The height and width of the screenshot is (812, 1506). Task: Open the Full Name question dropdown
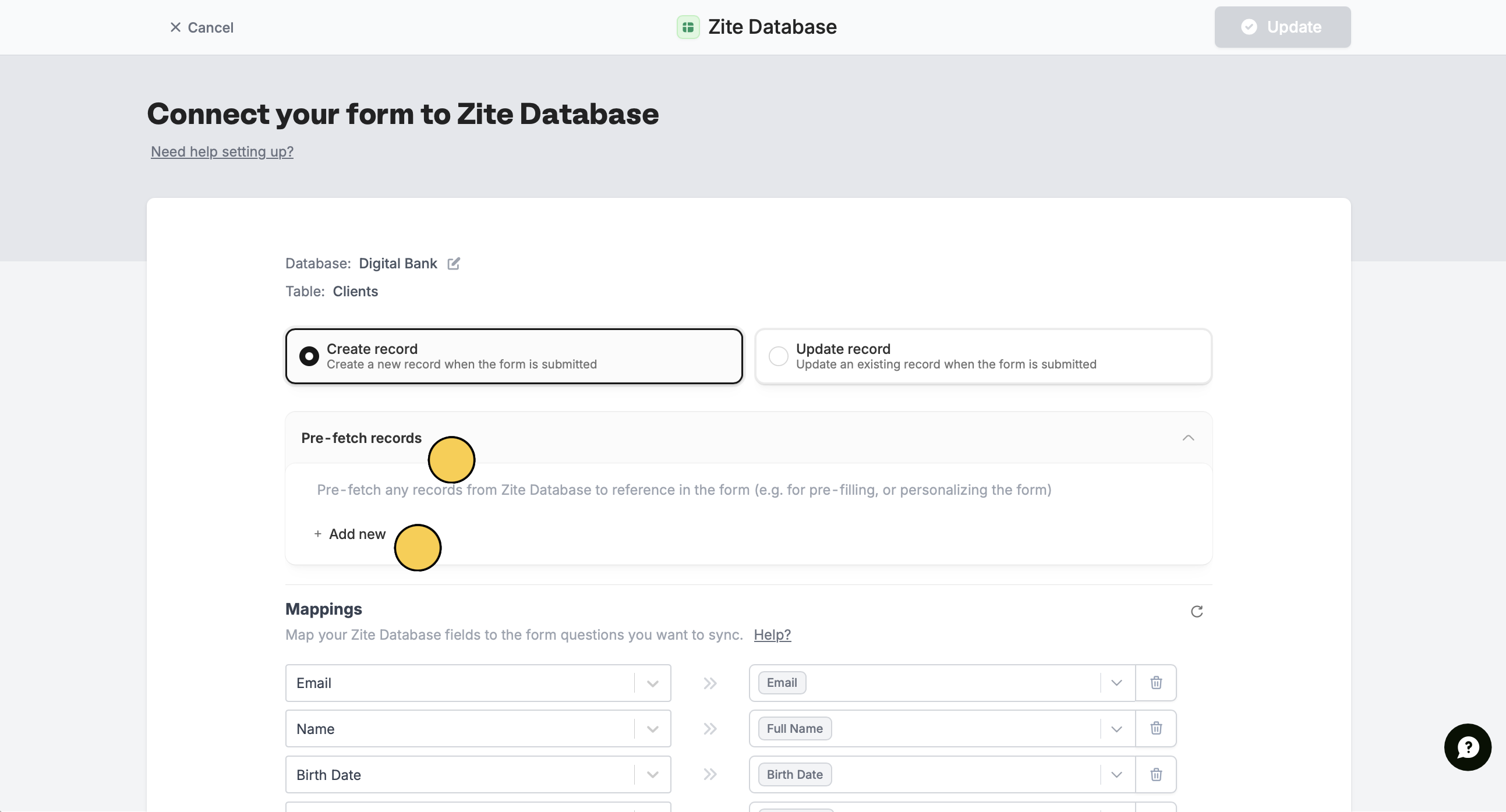click(1116, 728)
